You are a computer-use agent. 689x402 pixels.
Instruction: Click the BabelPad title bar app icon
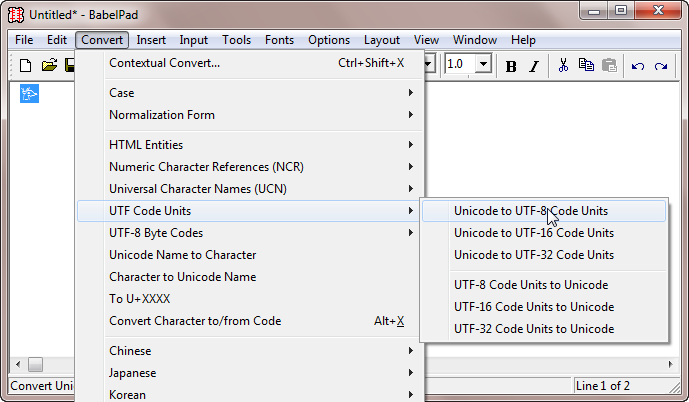click(16, 15)
